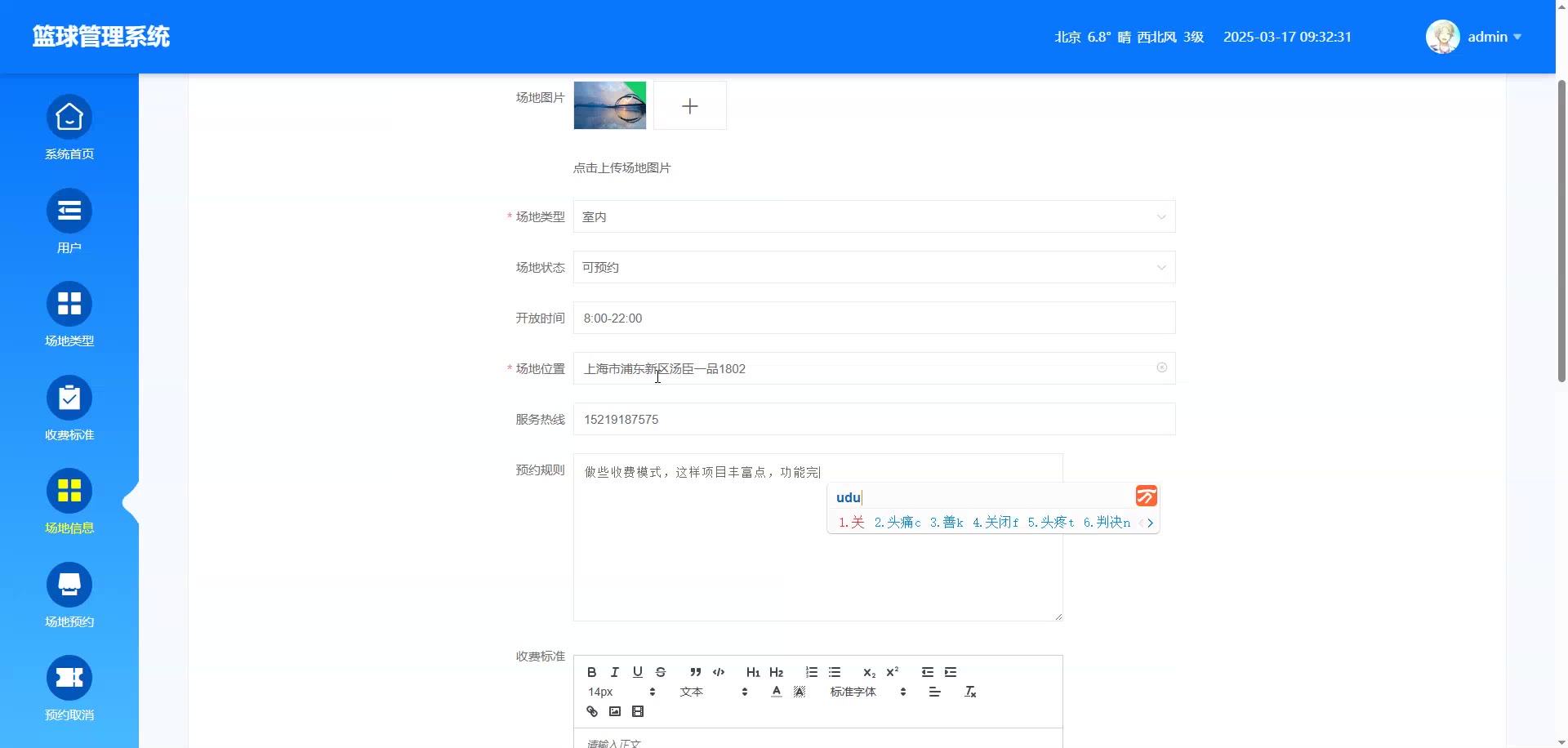Open the text color picker

777,692
